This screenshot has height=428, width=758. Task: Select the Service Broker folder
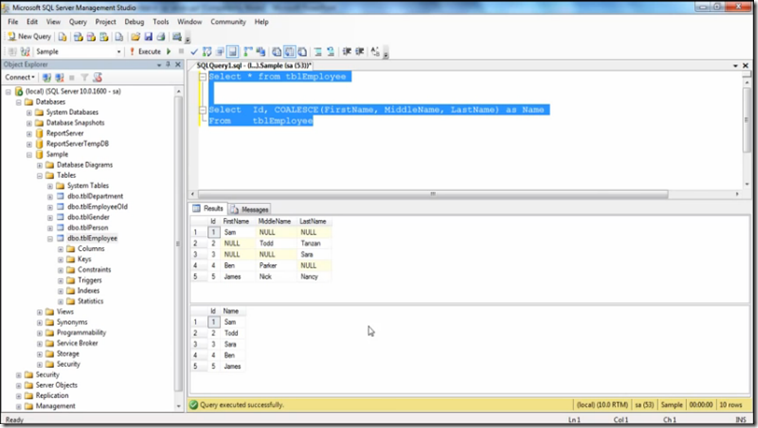click(x=77, y=343)
